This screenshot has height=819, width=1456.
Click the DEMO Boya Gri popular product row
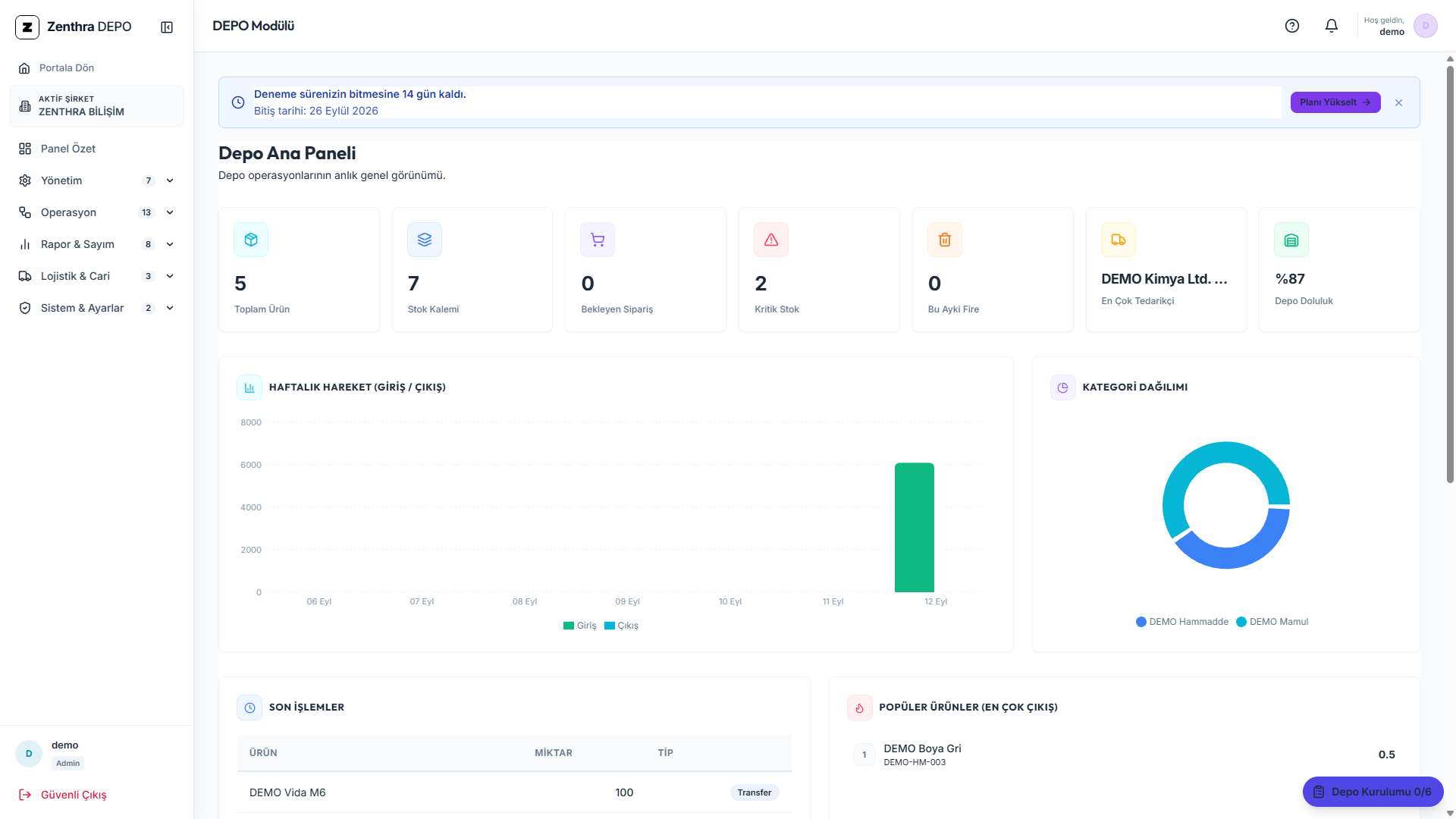tap(1124, 755)
